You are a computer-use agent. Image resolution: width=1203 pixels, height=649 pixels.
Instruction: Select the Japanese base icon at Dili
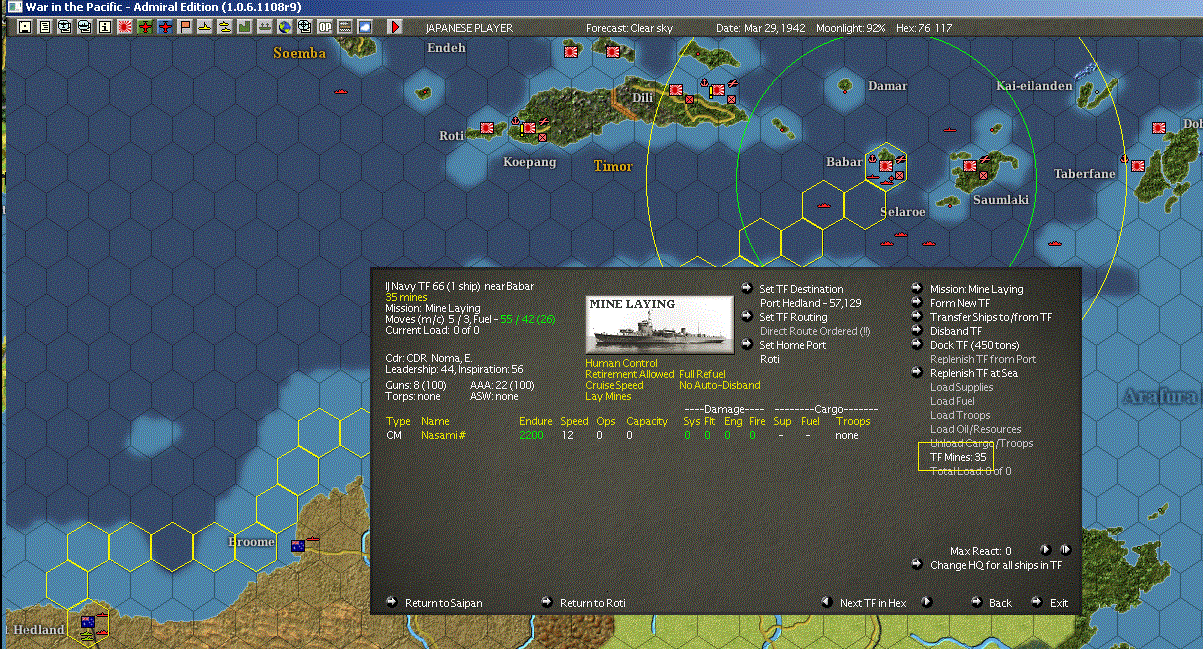click(x=676, y=90)
